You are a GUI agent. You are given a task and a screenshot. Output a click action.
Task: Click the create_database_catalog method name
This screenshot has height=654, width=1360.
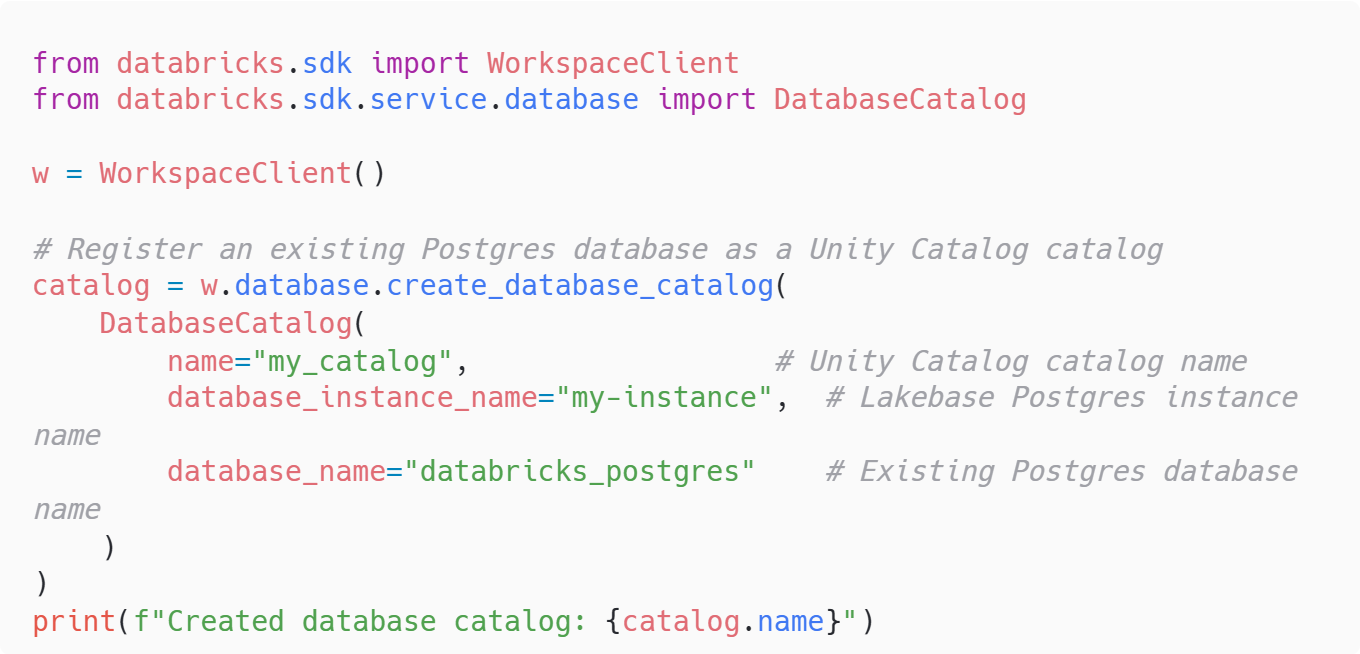580,286
